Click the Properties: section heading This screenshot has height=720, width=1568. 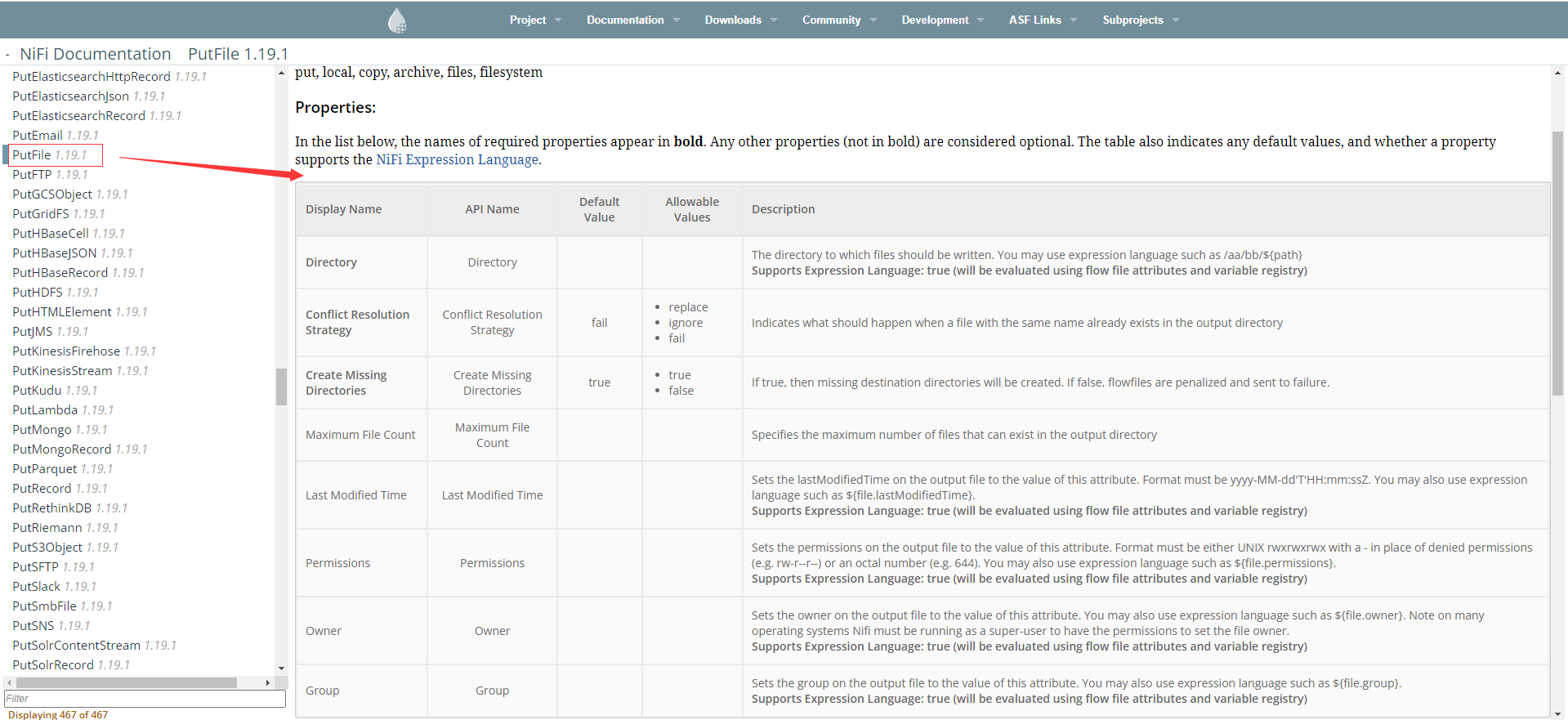[x=336, y=108]
